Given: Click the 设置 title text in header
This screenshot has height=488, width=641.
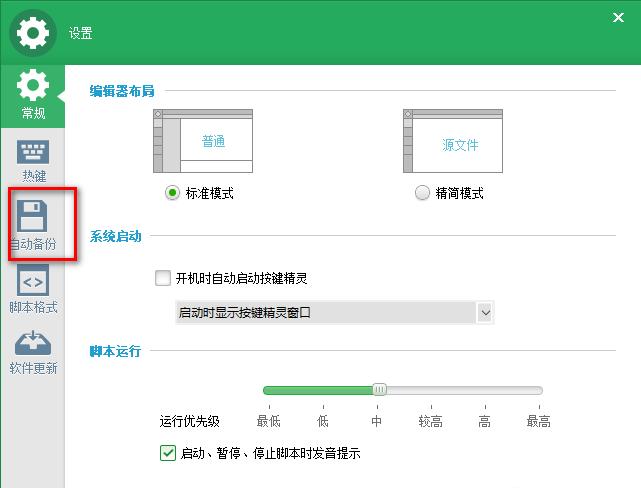Looking at the screenshot, I should pos(81,33).
